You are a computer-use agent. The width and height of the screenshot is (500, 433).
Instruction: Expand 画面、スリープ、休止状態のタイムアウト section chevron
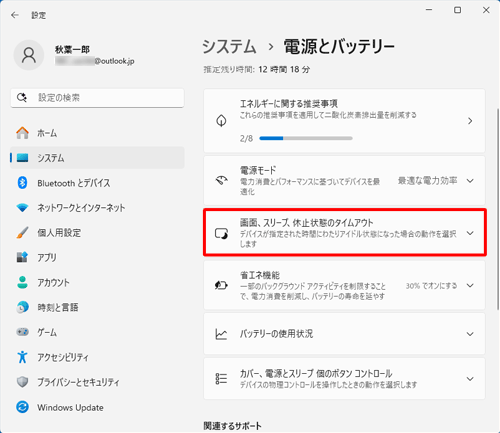[x=470, y=233]
